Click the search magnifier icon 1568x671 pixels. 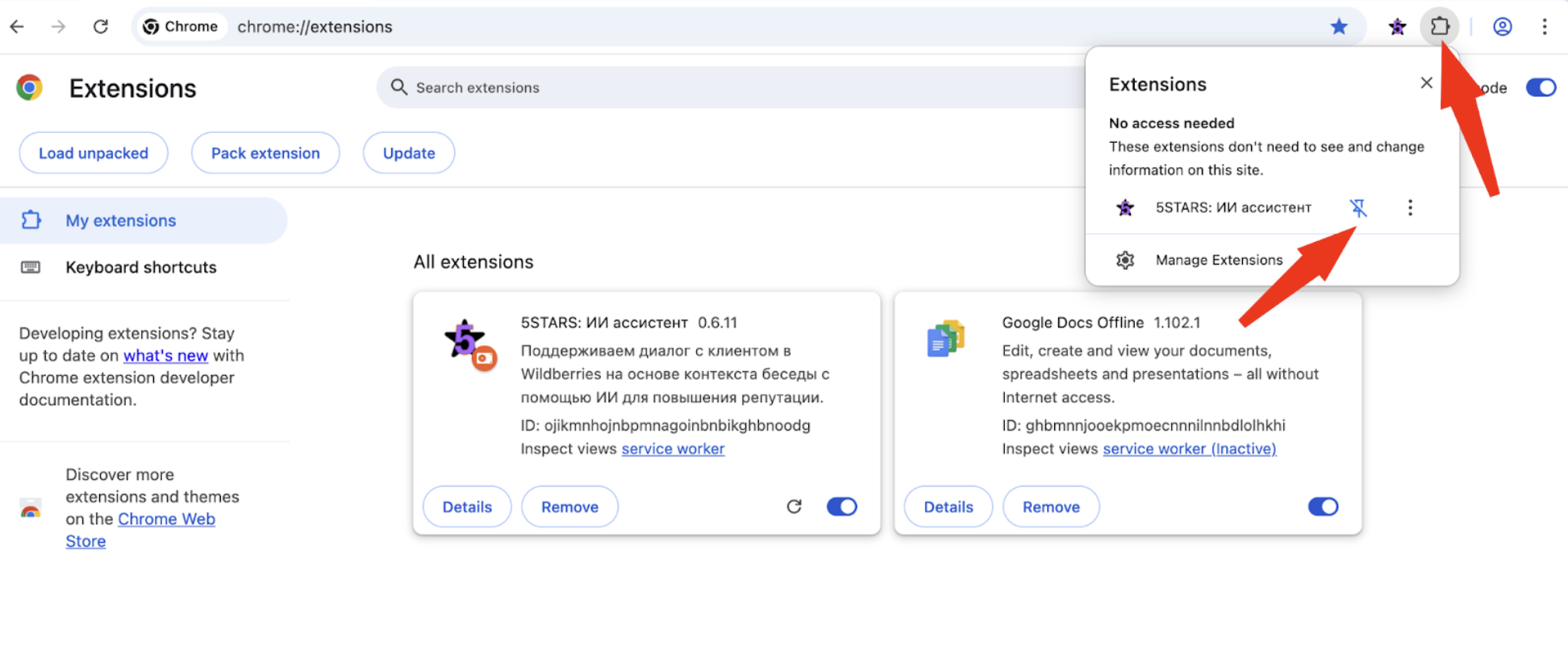[x=398, y=87]
